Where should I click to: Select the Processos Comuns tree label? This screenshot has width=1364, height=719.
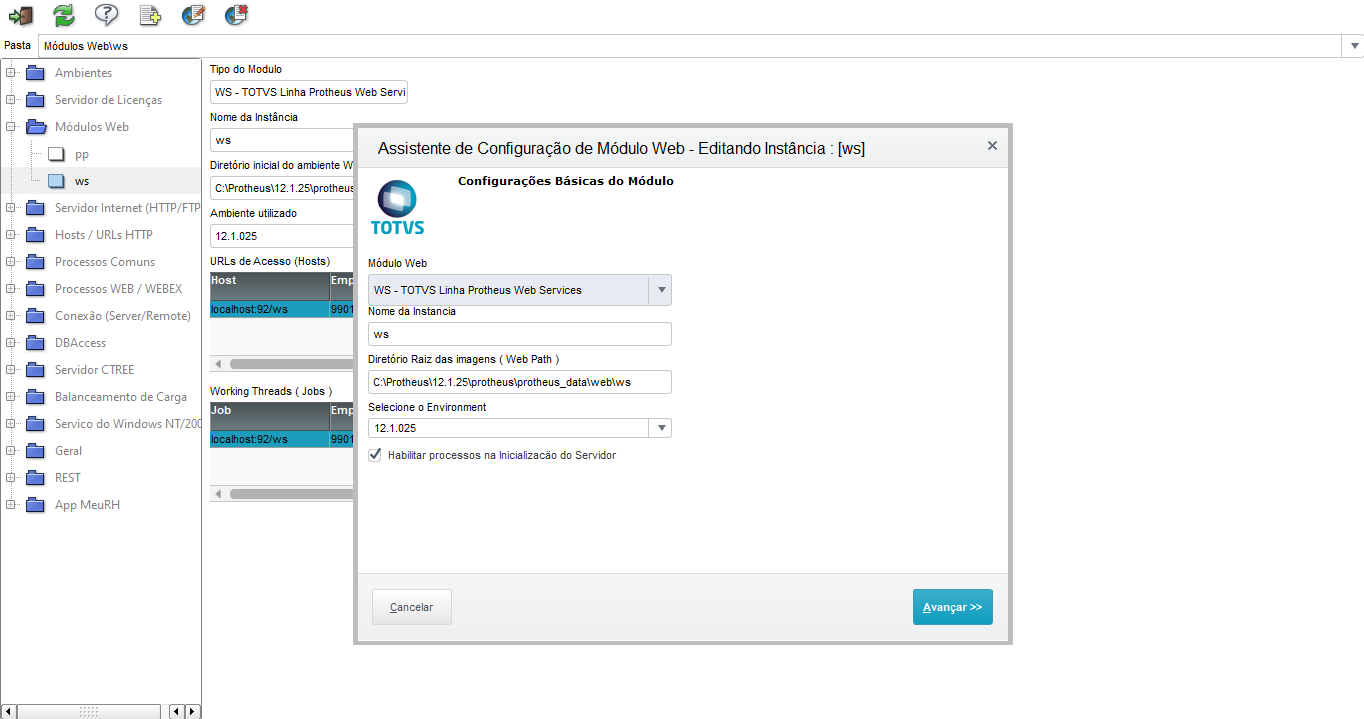[105, 262]
